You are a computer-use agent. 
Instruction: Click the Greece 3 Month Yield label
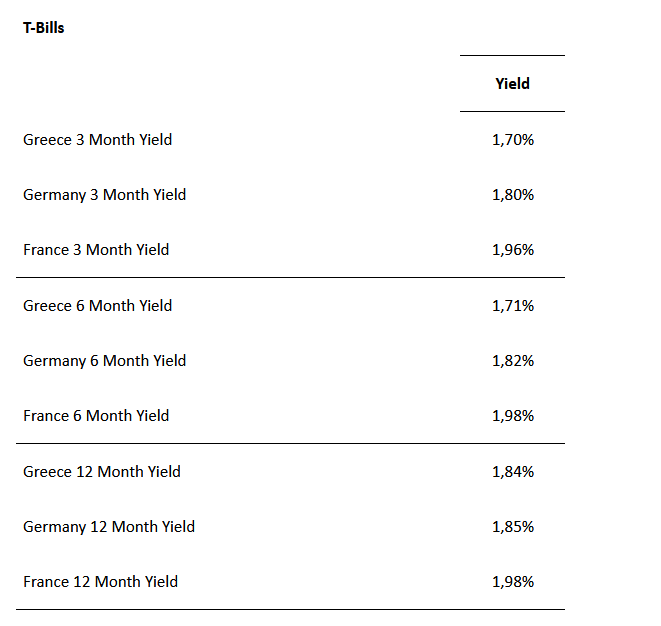pyautogui.click(x=97, y=140)
